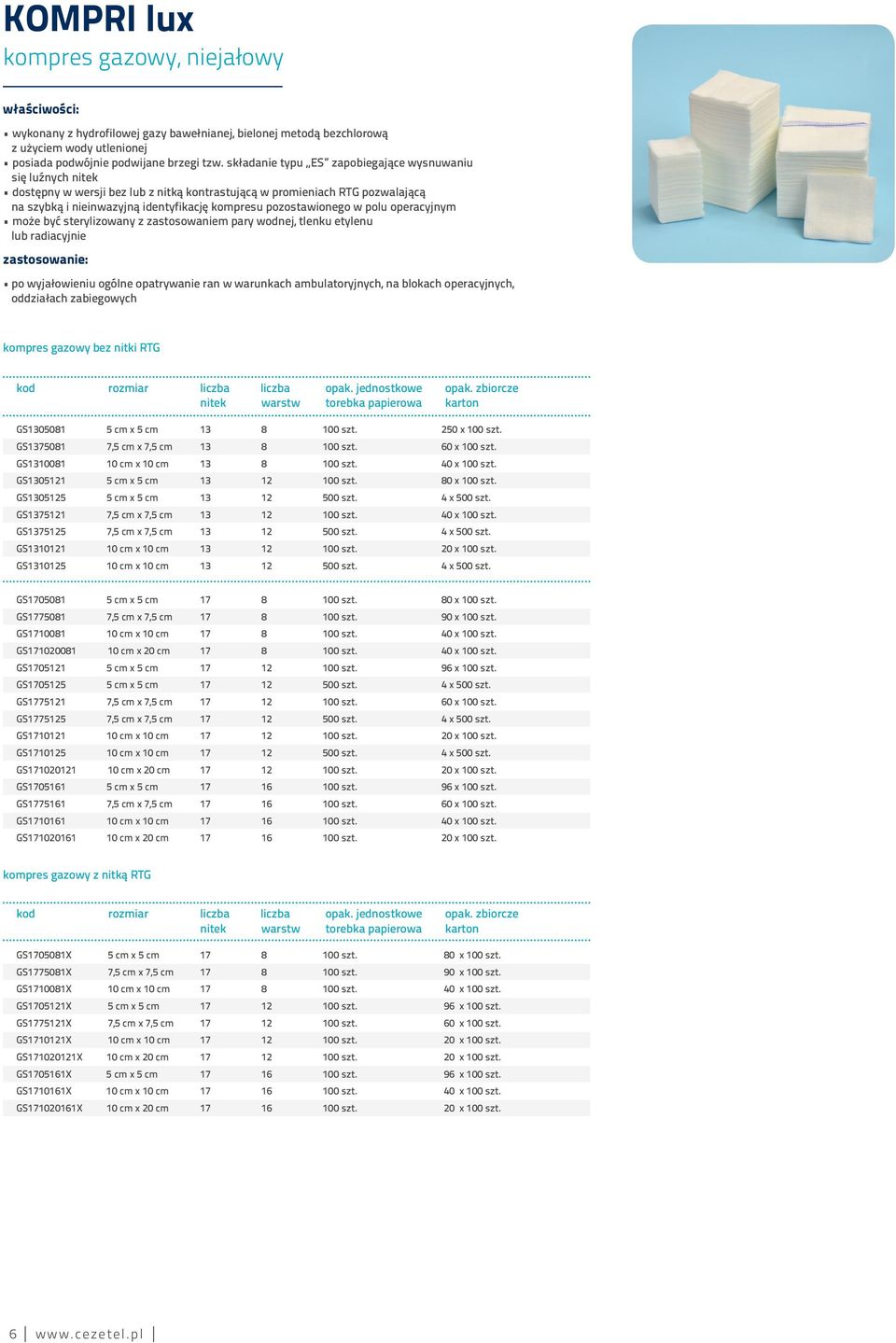Select product code GS1305121
The height and width of the screenshot is (1343, 896).
(x=41, y=481)
